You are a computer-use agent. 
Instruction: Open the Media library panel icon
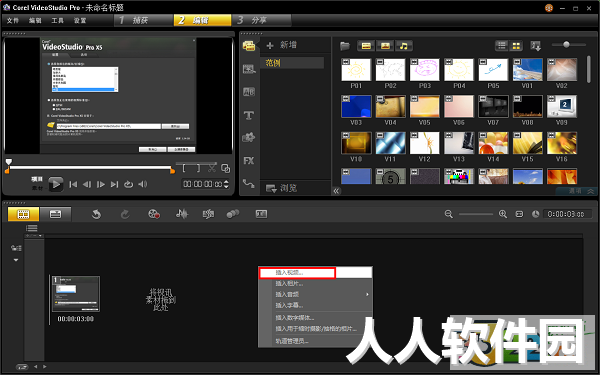click(x=249, y=46)
